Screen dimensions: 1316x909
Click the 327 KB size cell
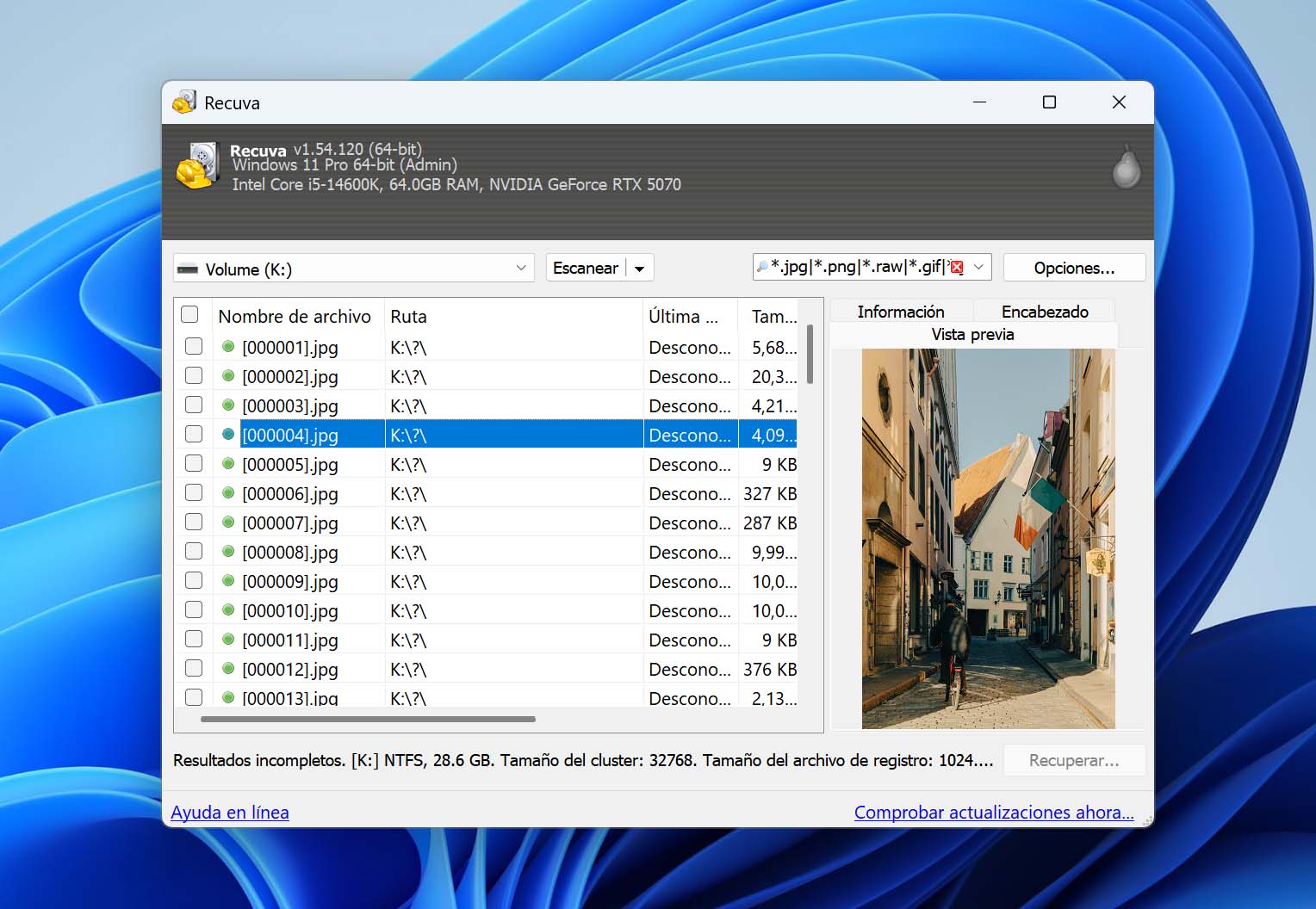click(770, 494)
